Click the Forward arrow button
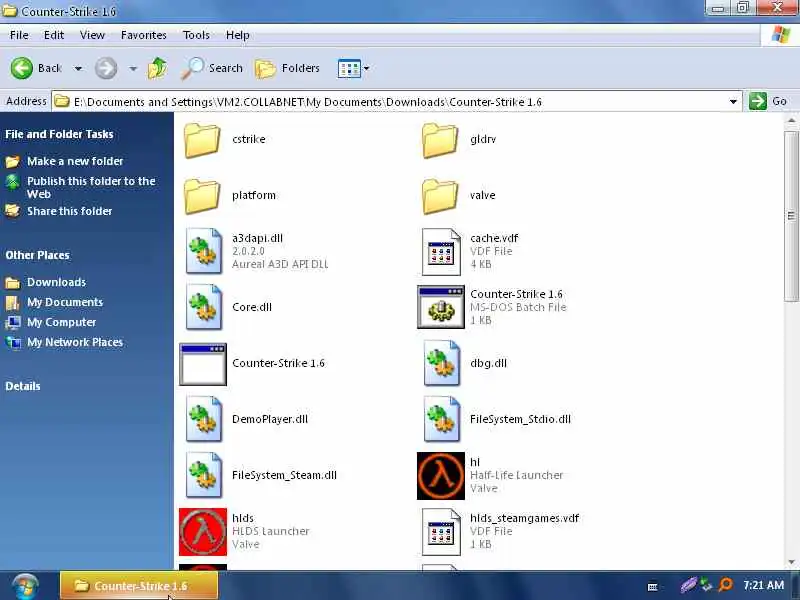The width and height of the screenshot is (800, 600). [x=106, y=68]
